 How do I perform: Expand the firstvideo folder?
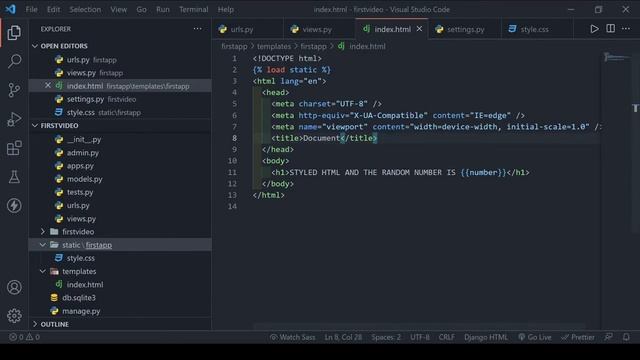[x=78, y=232]
